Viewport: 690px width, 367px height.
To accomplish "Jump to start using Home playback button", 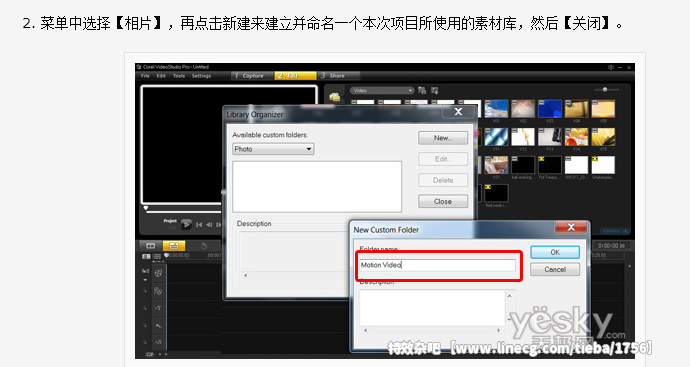I will (199, 225).
